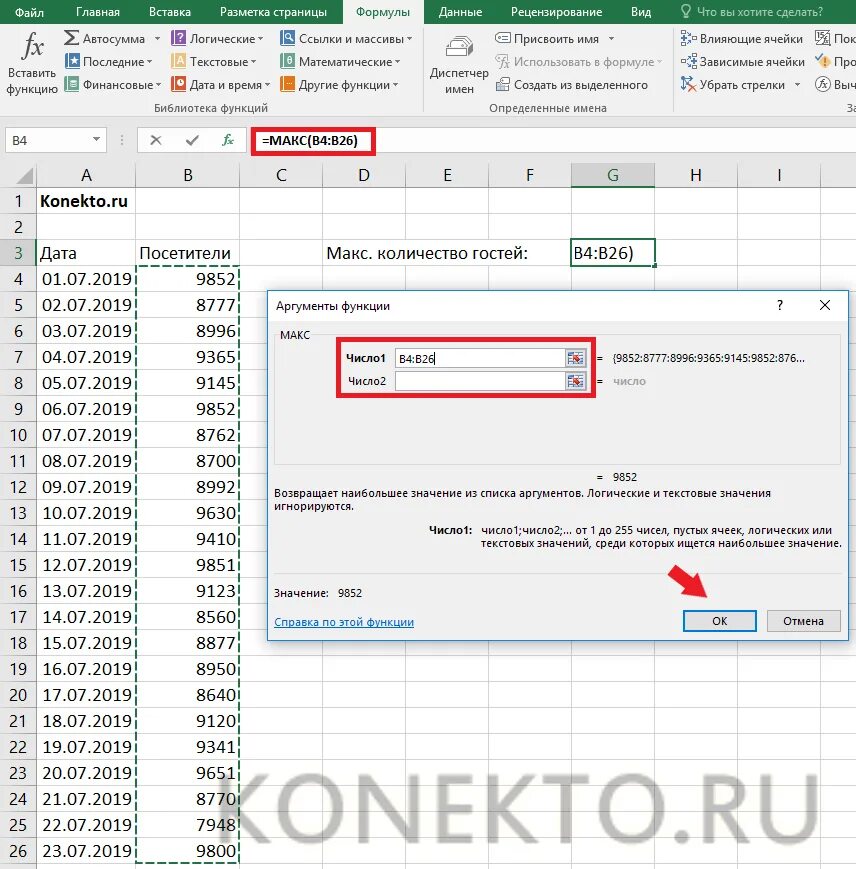Switch to the Главная tab
This screenshot has width=856, height=869.
coord(98,12)
